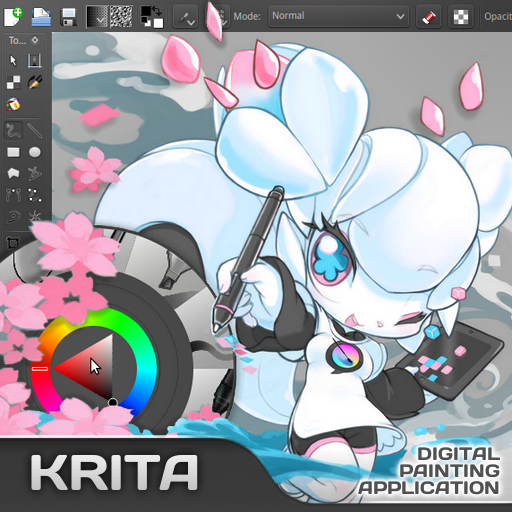Swap foreground and background colors
This screenshot has height=512, width=512.
[157, 11]
